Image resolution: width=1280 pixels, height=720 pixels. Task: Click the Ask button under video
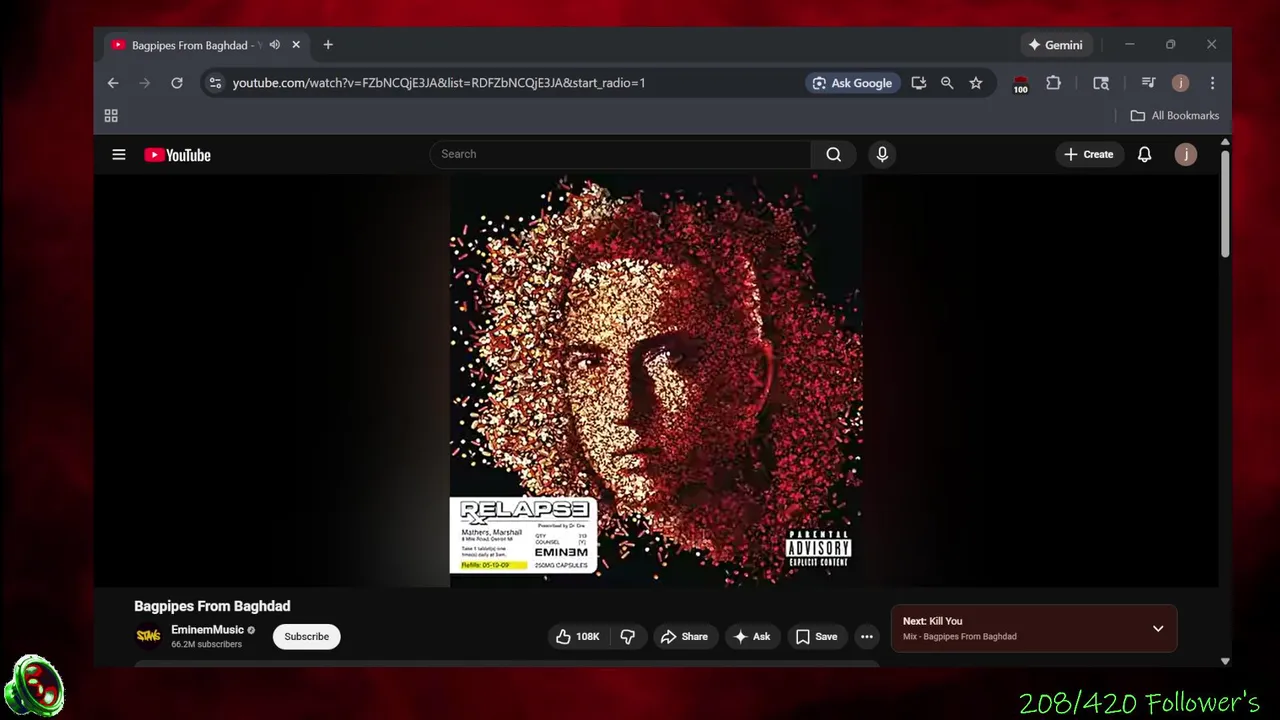coord(752,636)
